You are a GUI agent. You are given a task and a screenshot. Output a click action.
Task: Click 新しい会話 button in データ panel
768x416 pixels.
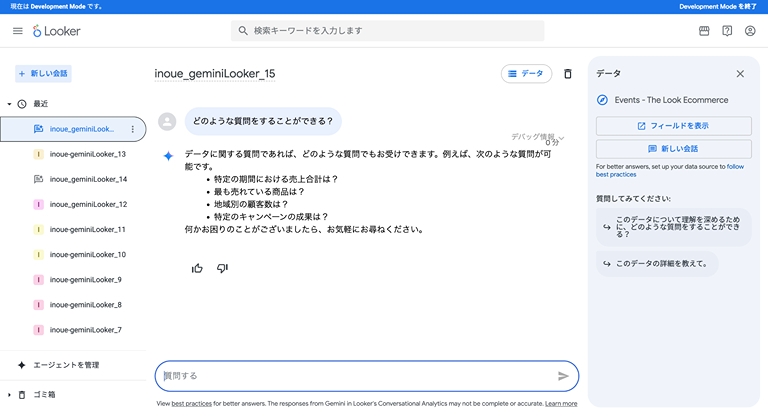tap(673, 148)
